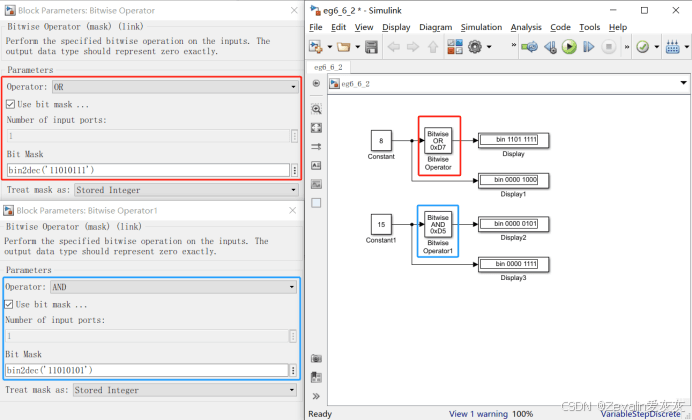Open the Edit menu
The width and height of the screenshot is (692, 420).
(338, 27)
